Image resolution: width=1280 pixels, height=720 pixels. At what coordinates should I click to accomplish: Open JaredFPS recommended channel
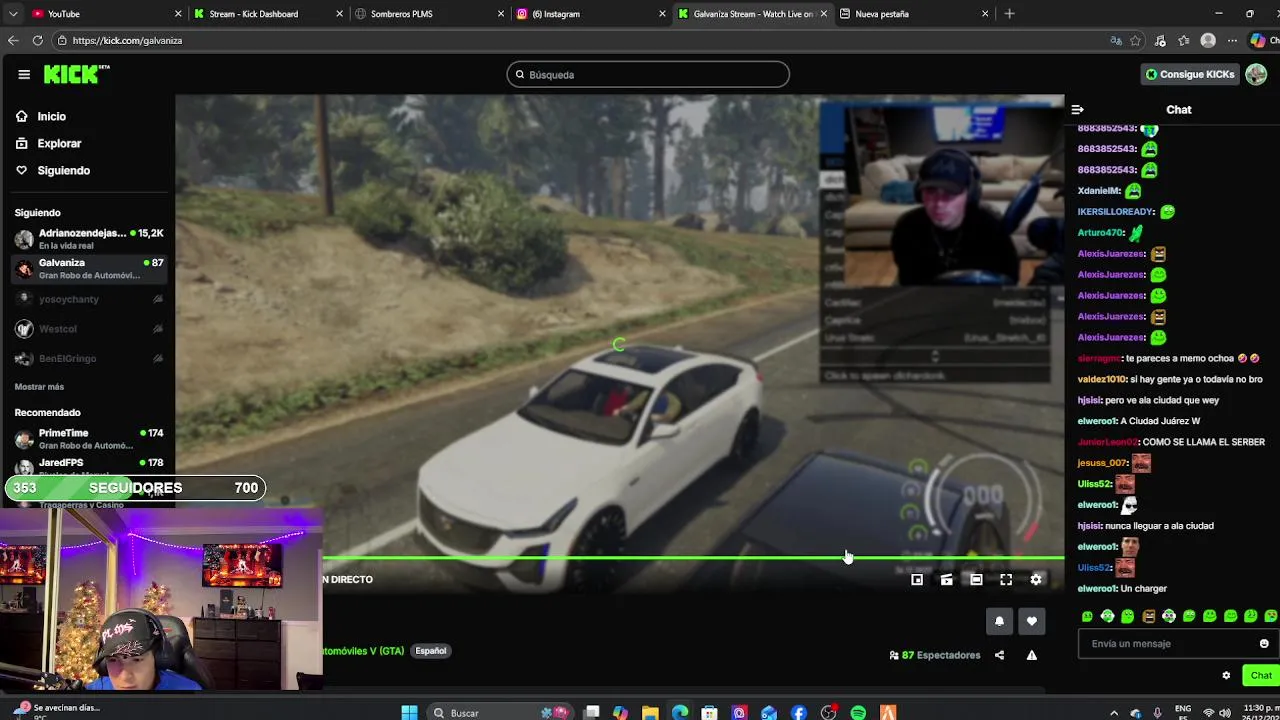coord(88,466)
